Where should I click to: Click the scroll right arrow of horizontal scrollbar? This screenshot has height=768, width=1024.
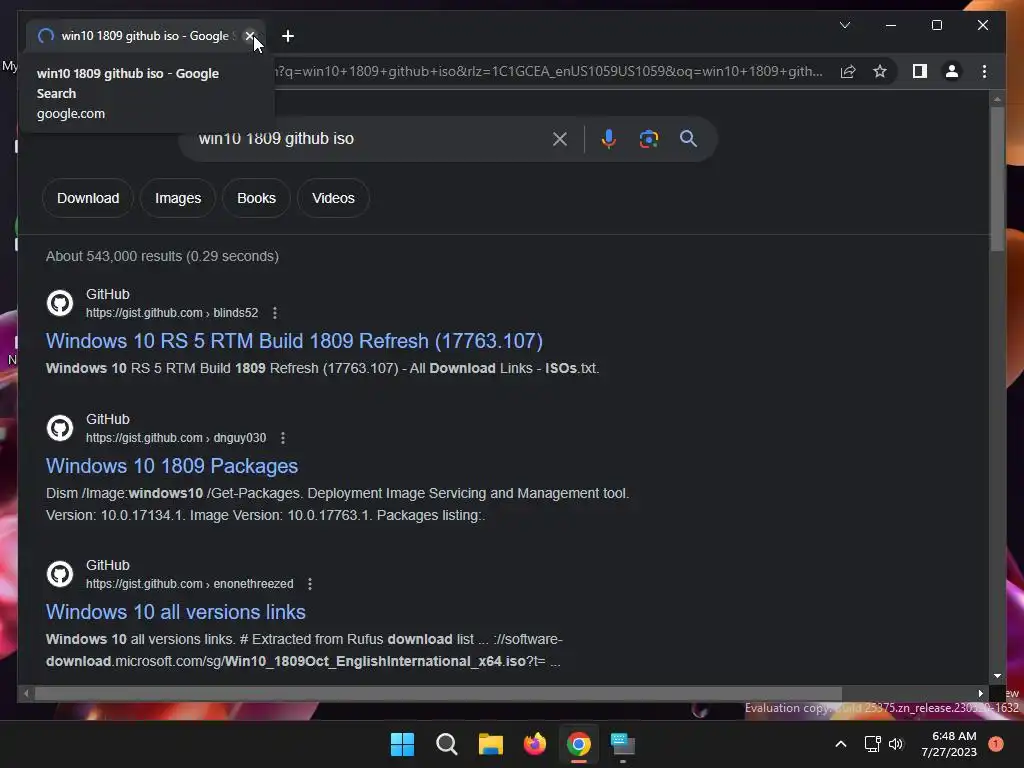click(980, 693)
